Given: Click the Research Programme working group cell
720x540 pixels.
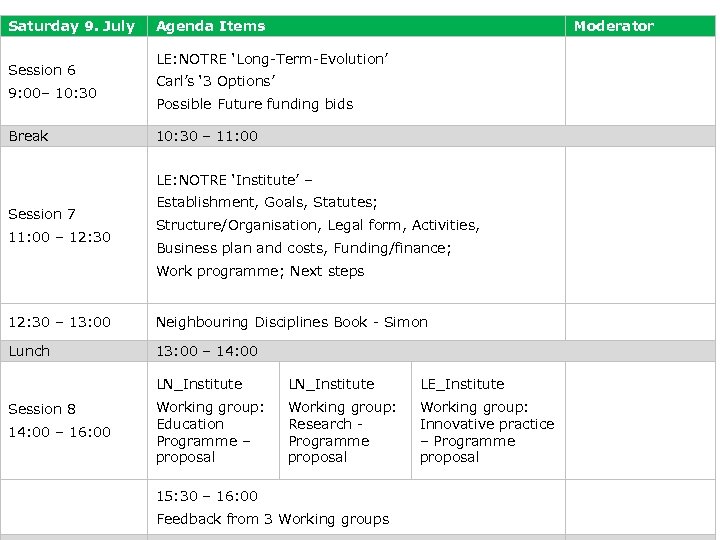Looking at the screenshot, I should (342, 432).
